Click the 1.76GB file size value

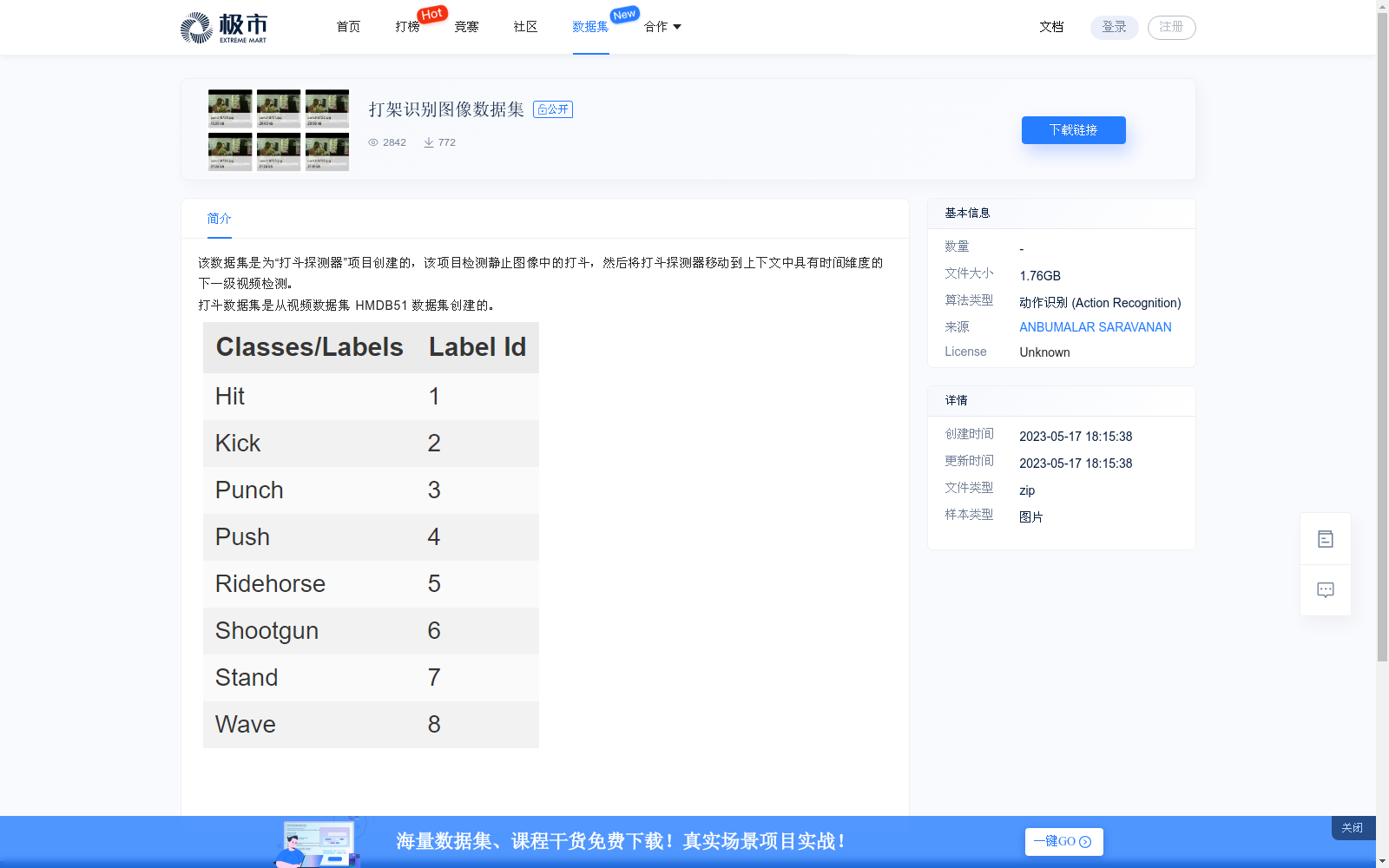pos(1040,276)
